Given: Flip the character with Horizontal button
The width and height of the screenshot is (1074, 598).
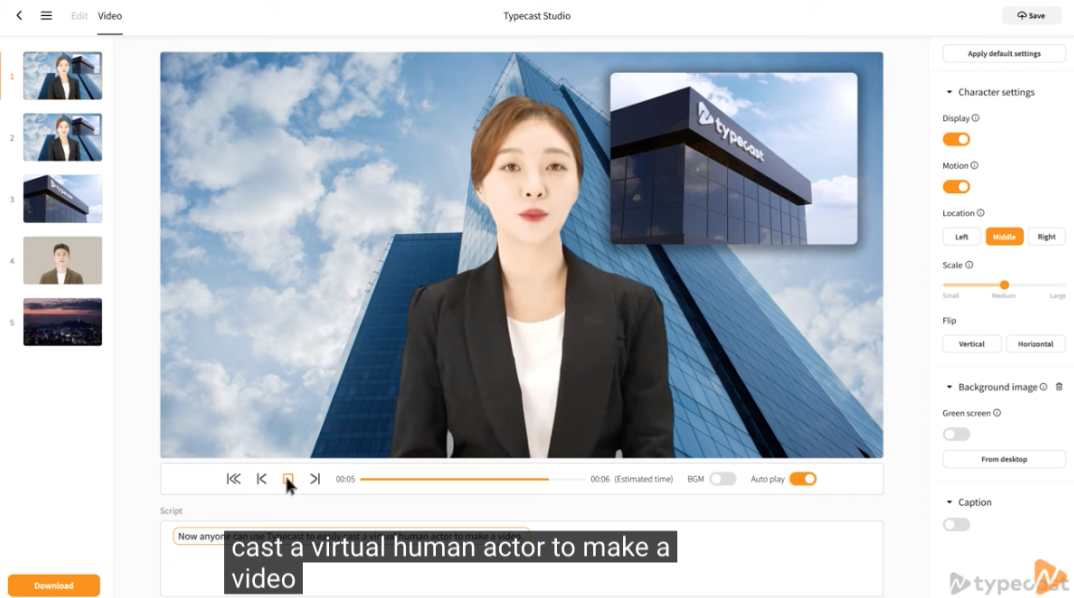Looking at the screenshot, I should coord(1036,344).
